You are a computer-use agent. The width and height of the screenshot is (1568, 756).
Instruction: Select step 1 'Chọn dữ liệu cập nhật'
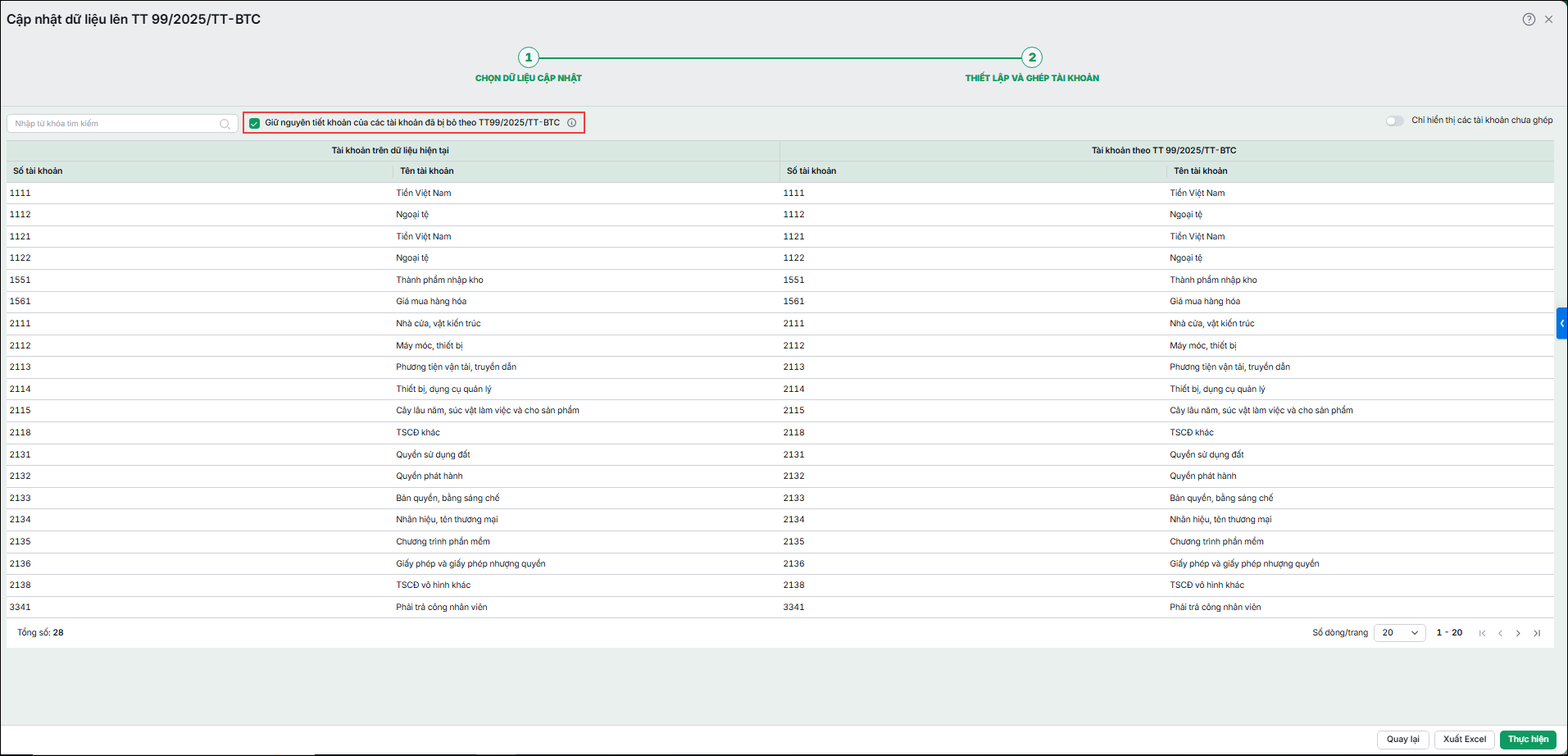coord(529,66)
